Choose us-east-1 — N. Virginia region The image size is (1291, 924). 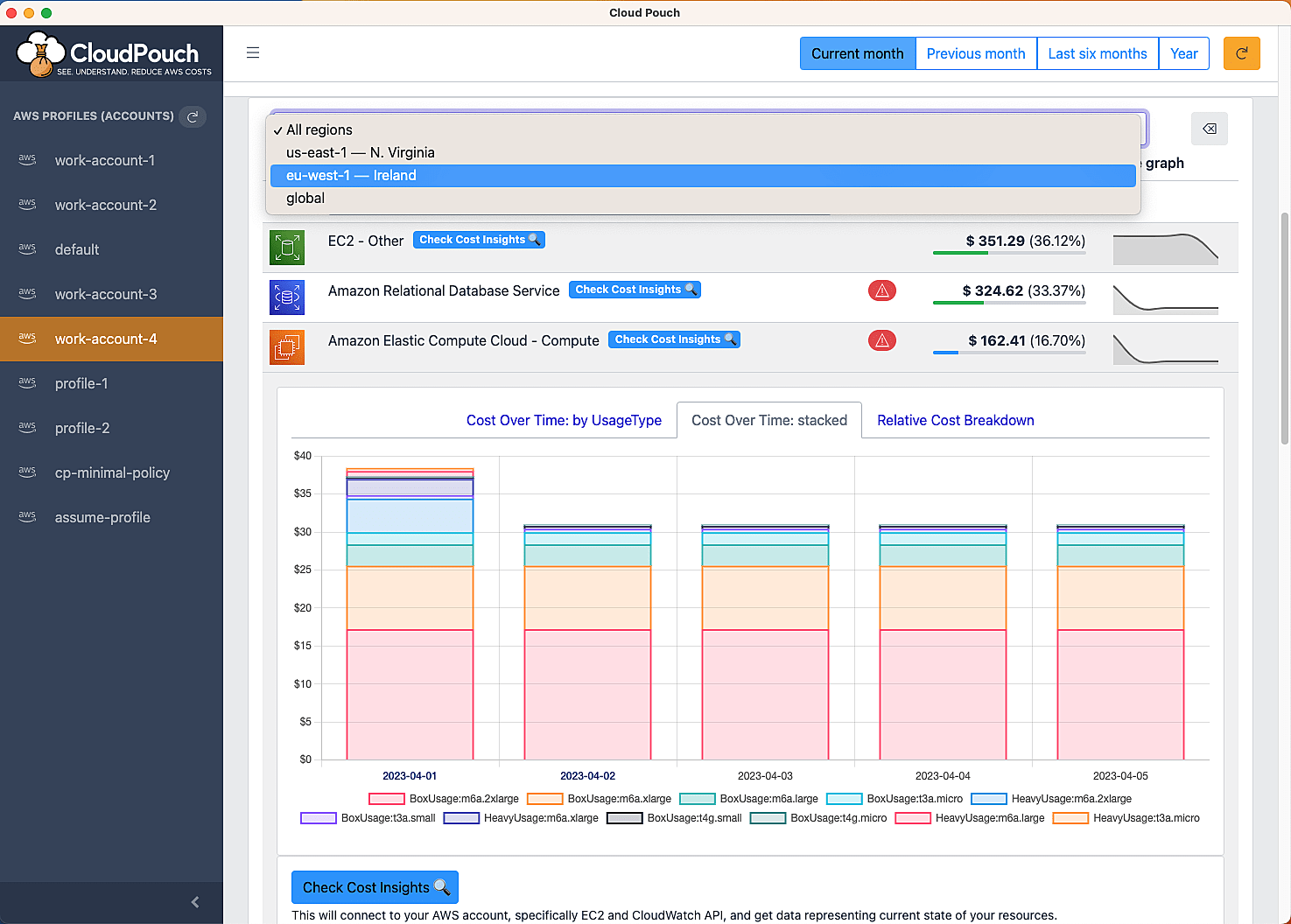[703, 152]
